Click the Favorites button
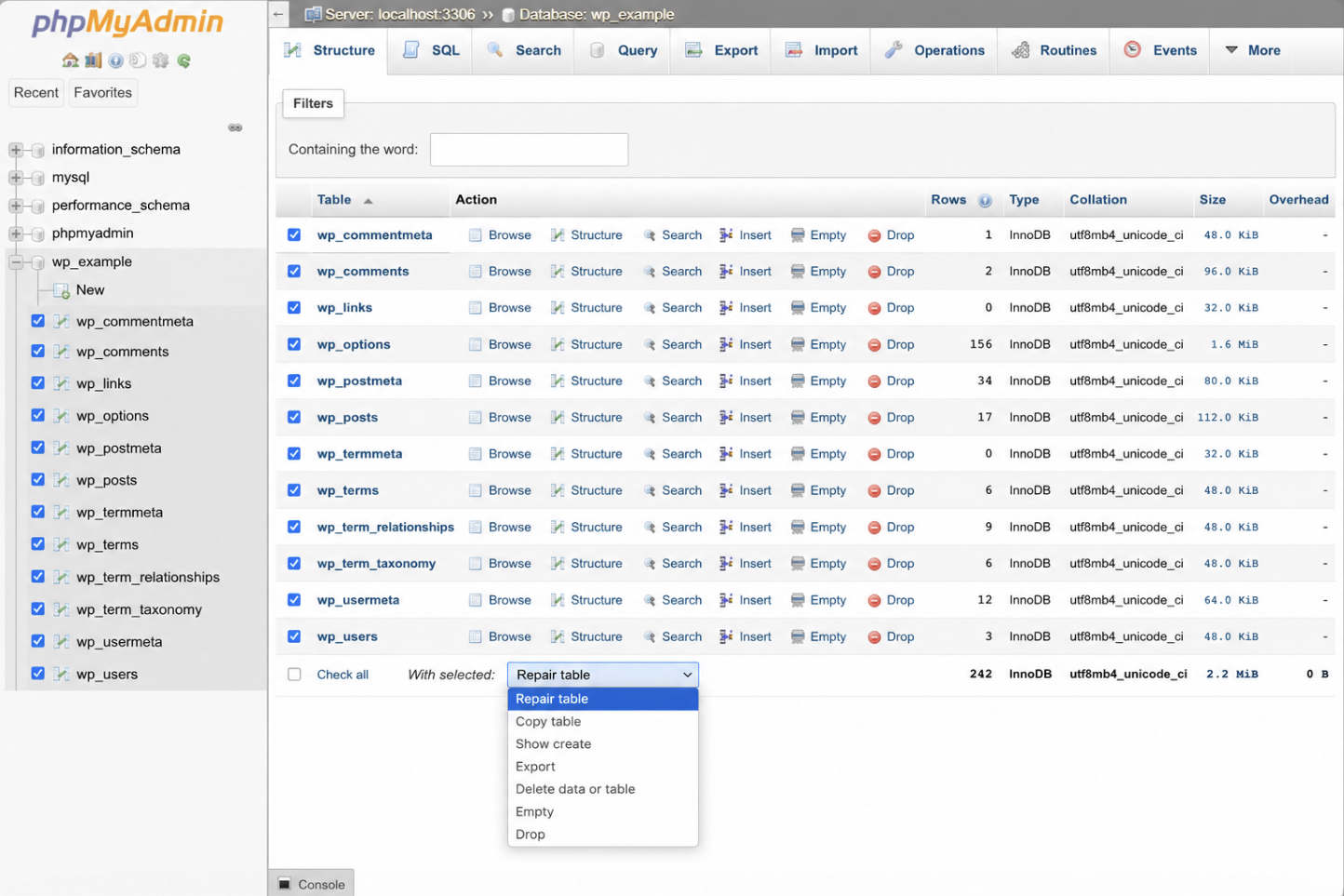This screenshot has height=896, width=1344. click(x=103, y=92)
